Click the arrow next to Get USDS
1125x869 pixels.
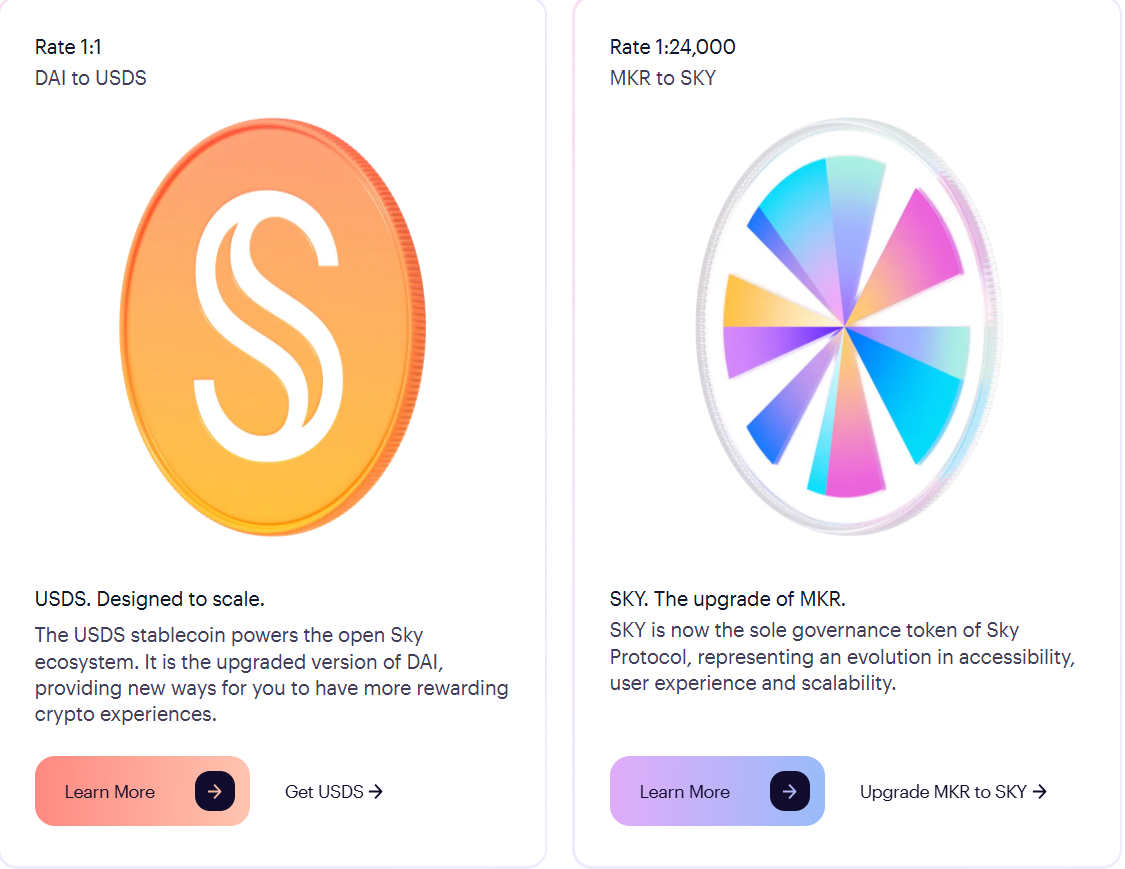pyautogui.click(x=376, y=791)
